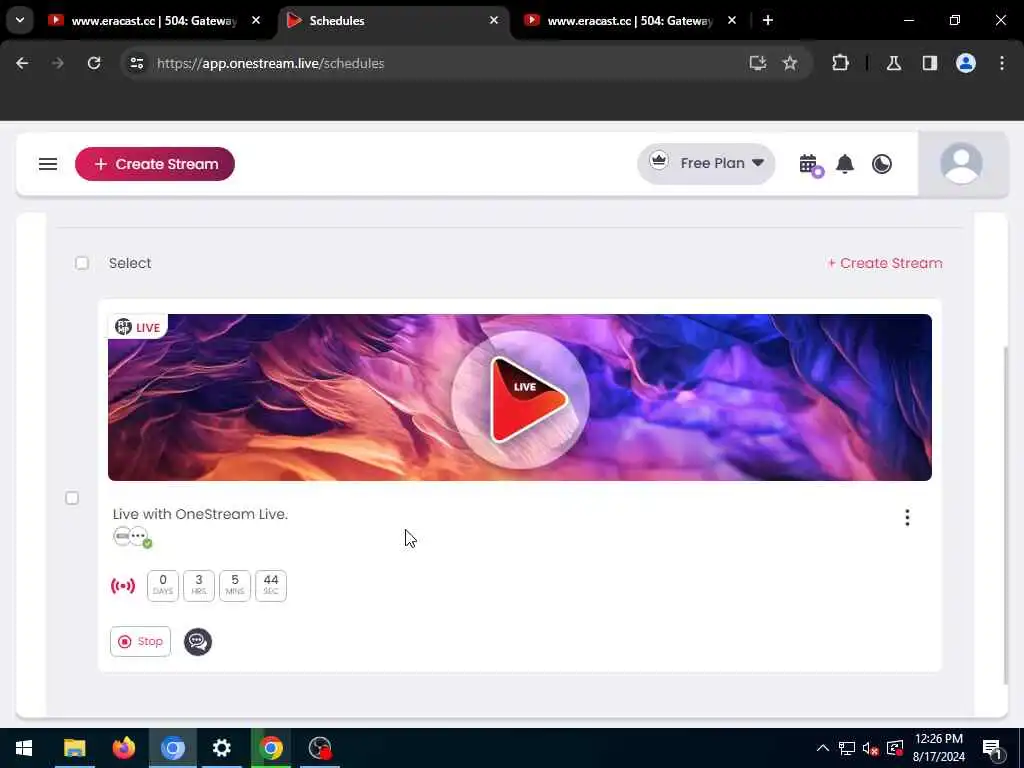Open the Windows Start menu
The image size is (1024, 768).
pyautogui.click(x=24, y=748)
